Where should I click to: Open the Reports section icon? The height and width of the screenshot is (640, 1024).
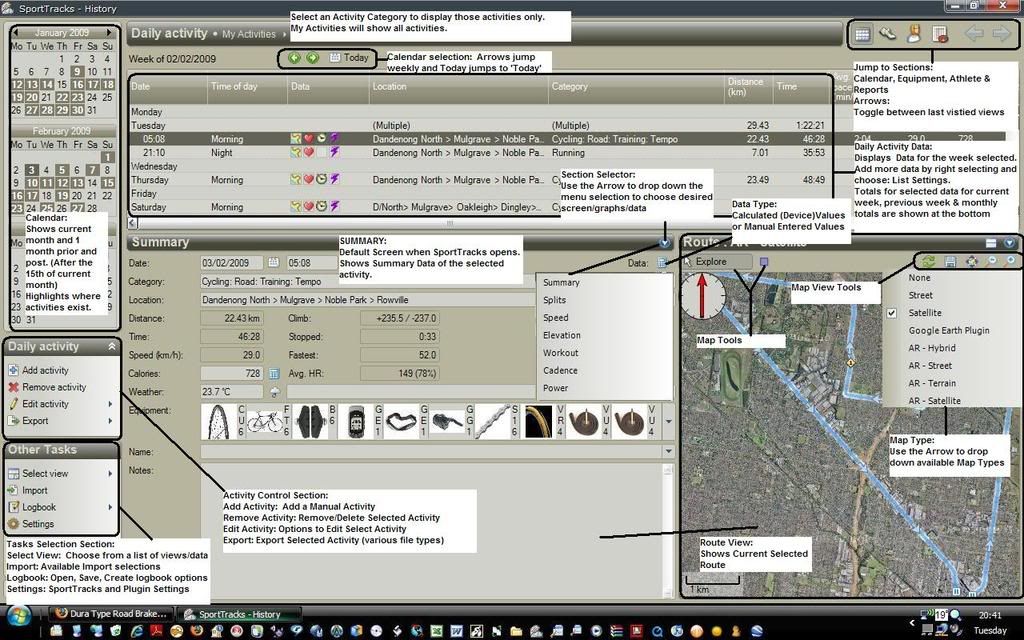click(940, 35)
